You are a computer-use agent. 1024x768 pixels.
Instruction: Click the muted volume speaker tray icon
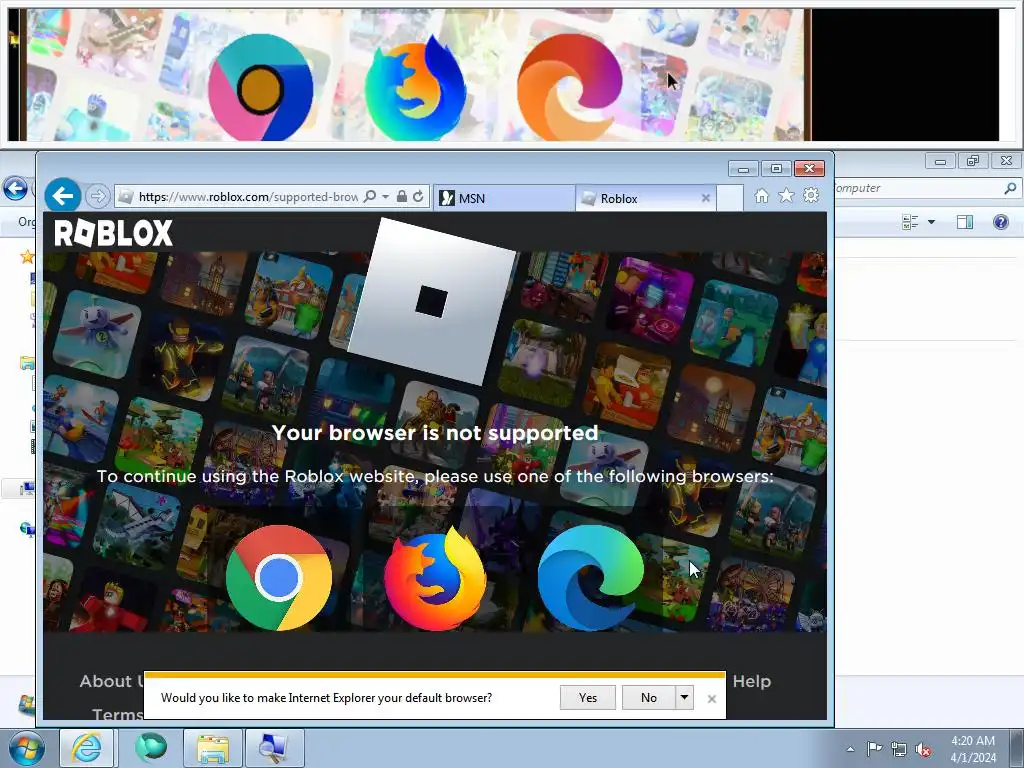[x=923, y=749]
